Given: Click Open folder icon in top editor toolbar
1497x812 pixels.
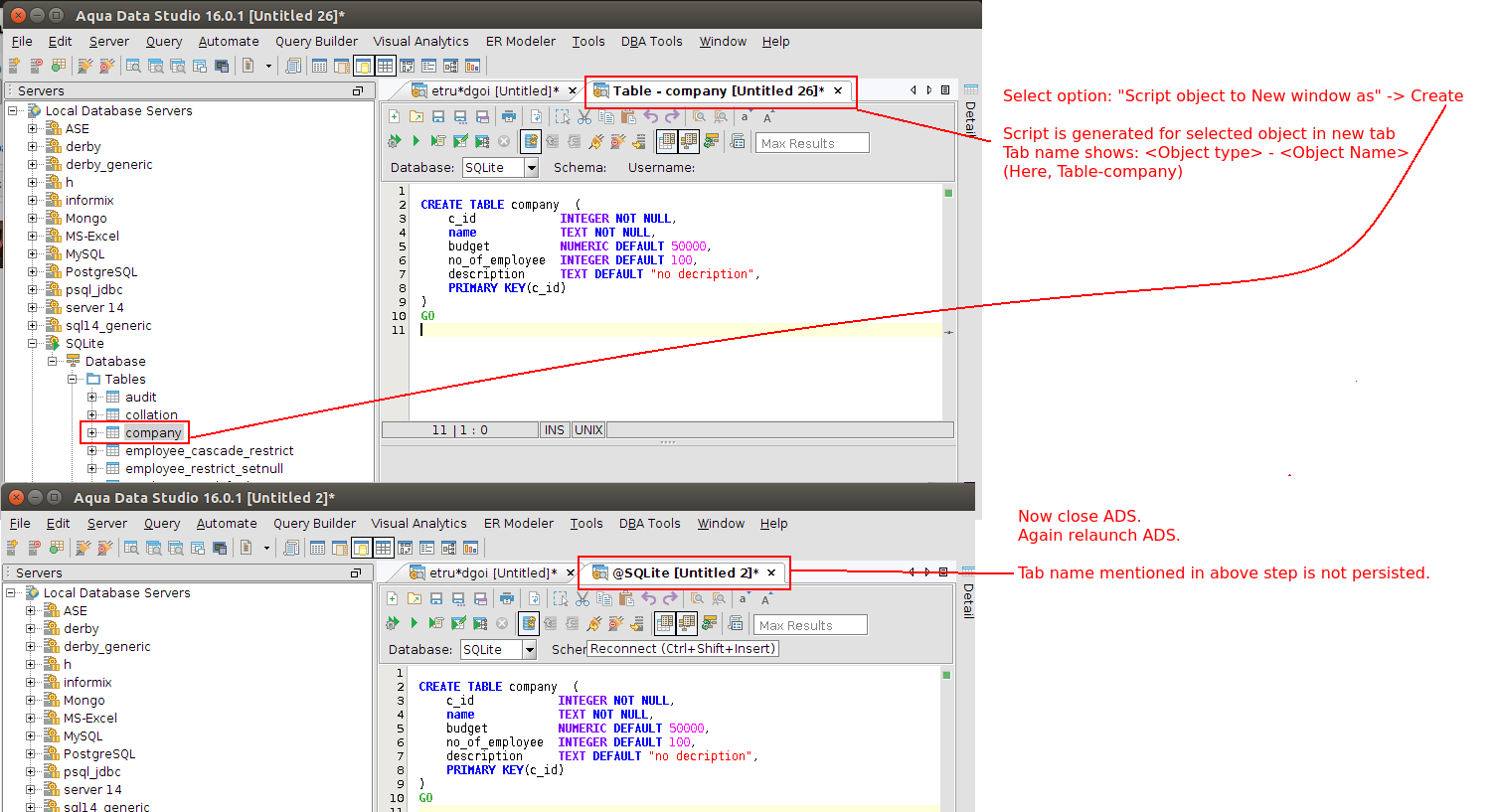Looking at the screenshot, I should pyautogui.click(x=416, y=117).
